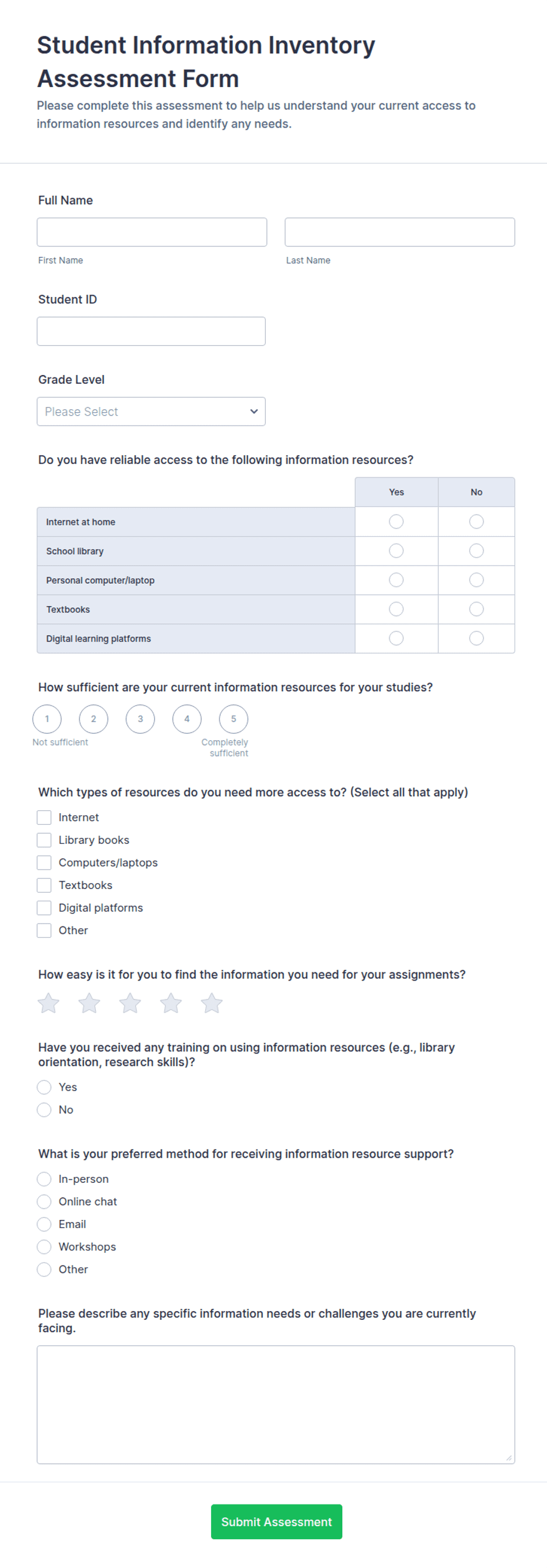The image size is (547, 1568).
Task: Pick sufficiency rating 5 Completely sufficient
Action: 234,719
